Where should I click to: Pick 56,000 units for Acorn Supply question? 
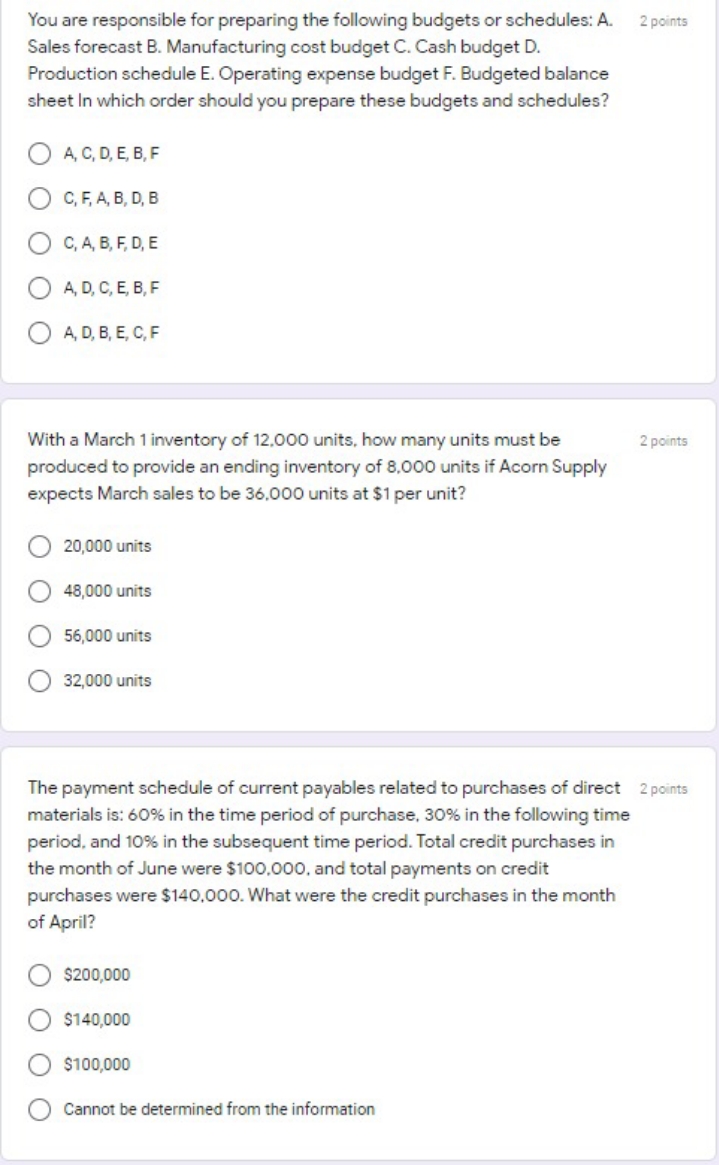pyautogui.click(x=41, y=636)
